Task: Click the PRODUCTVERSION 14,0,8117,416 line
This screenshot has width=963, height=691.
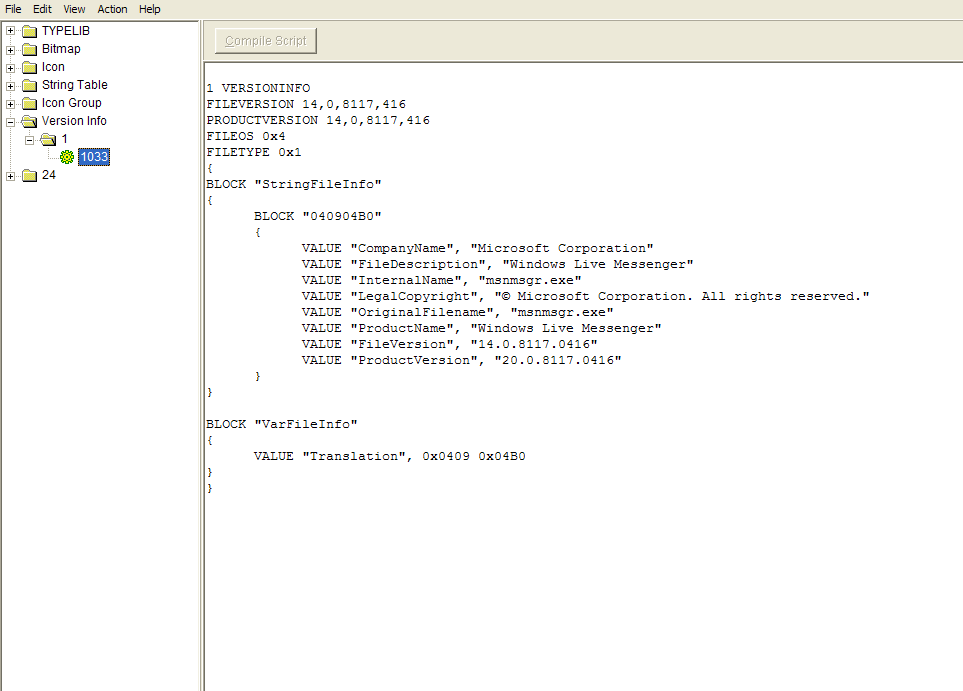Action: coord(318,120)
